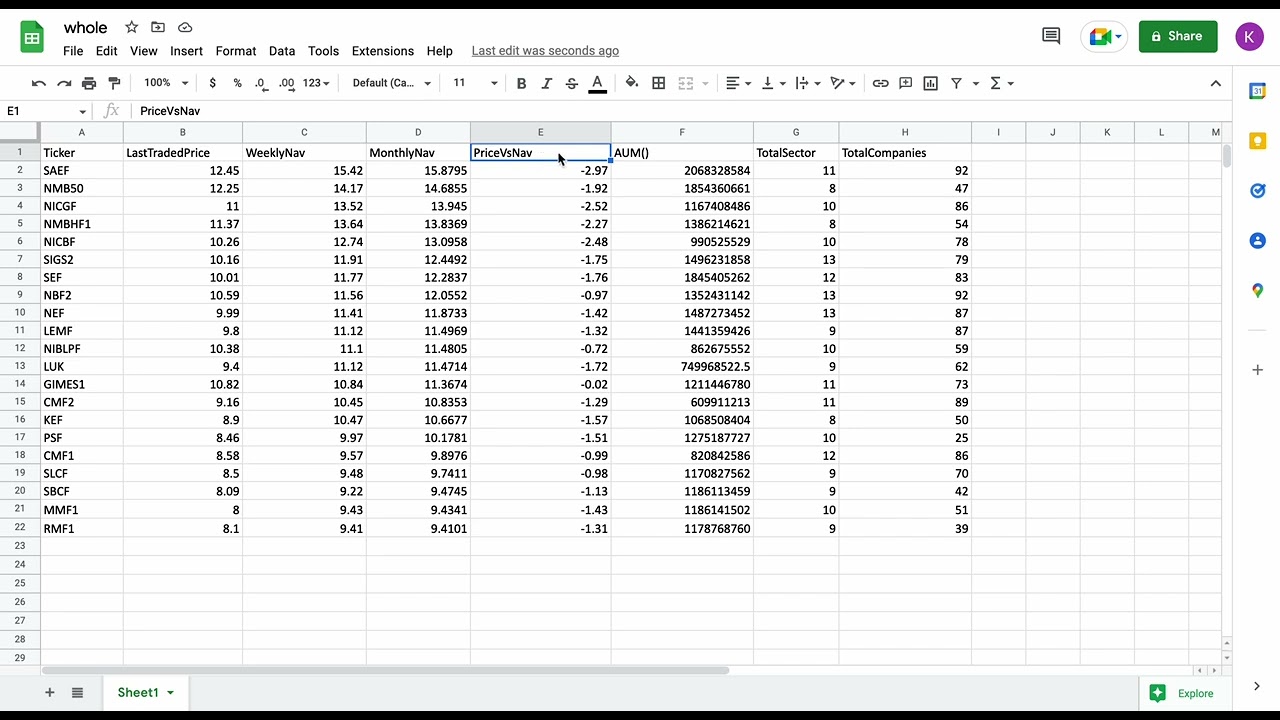Open the Sheet1 tab menu arrow
Image resolution: width=1280 pixels, height=720 pixels.
coord(170,693)
